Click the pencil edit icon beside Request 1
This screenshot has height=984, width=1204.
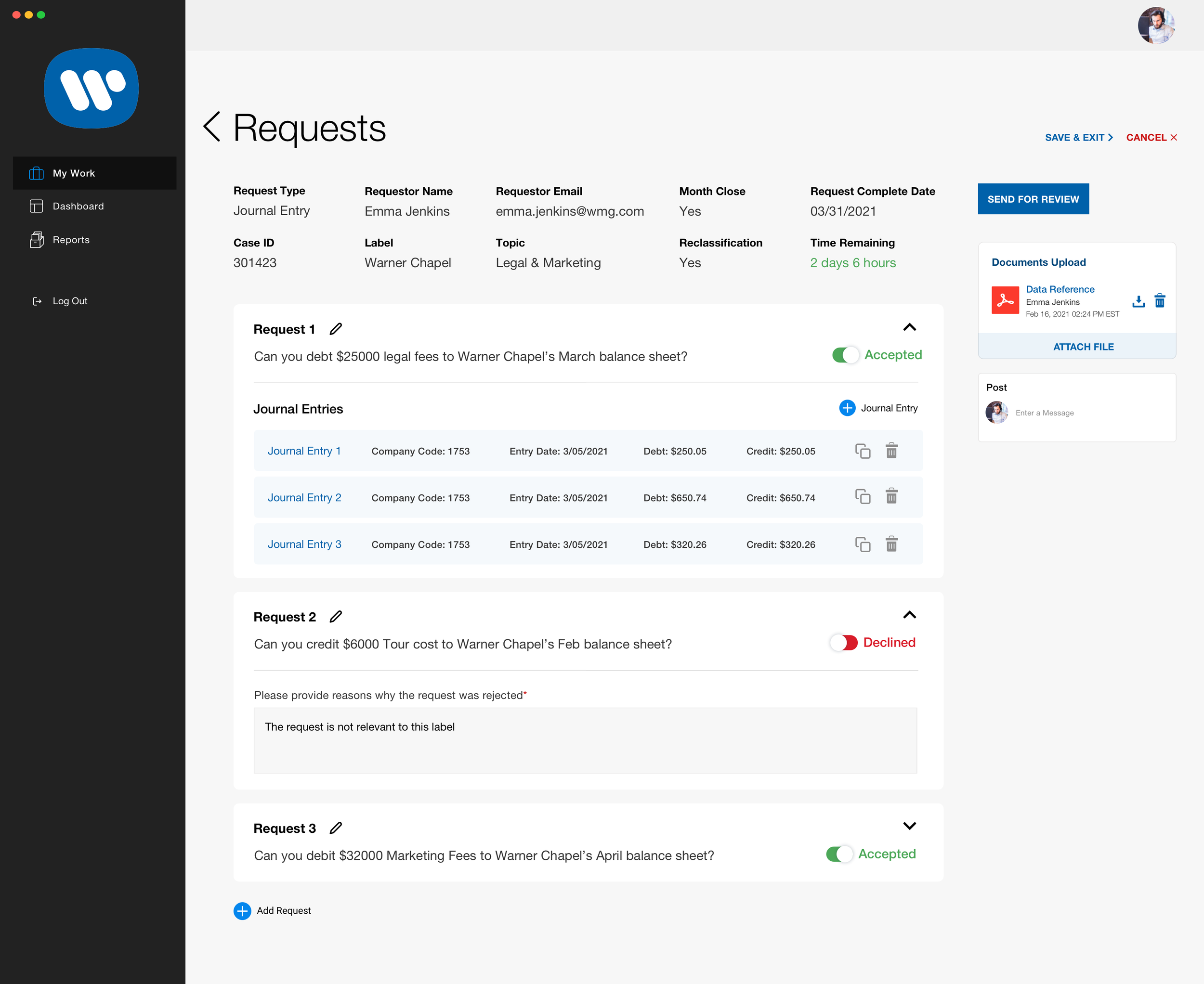(x=336, y=329)
